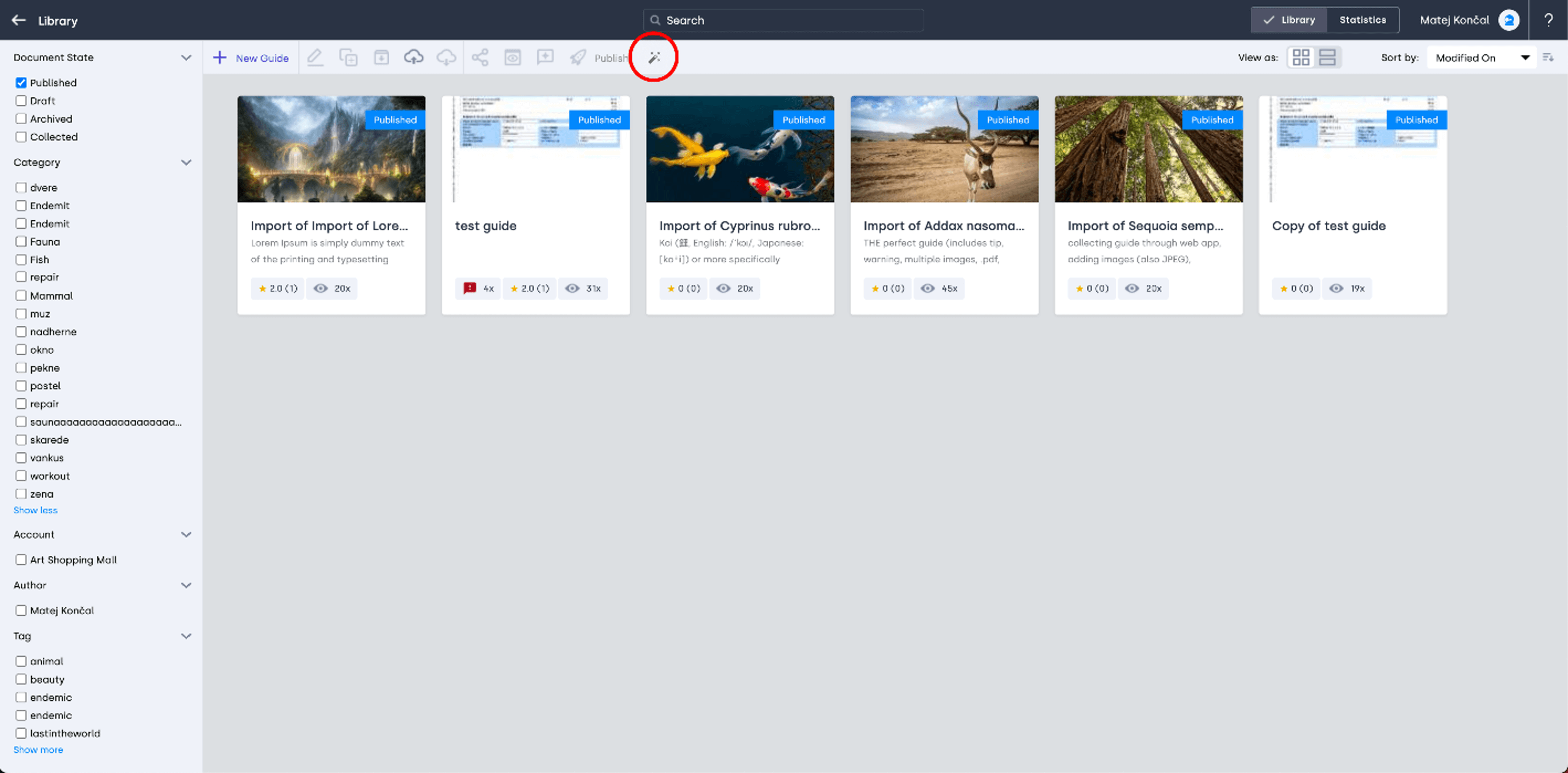Click Show less under categories
This screenshot has height=773, width=1568.
(x=35, y=510)
